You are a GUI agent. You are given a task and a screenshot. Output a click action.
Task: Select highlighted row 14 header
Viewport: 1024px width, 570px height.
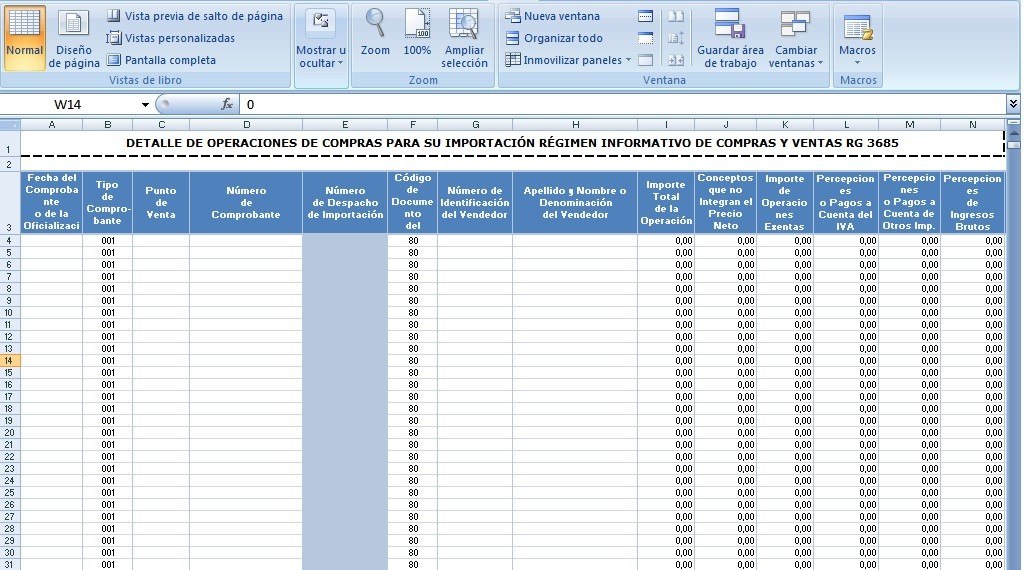point(10,360)
